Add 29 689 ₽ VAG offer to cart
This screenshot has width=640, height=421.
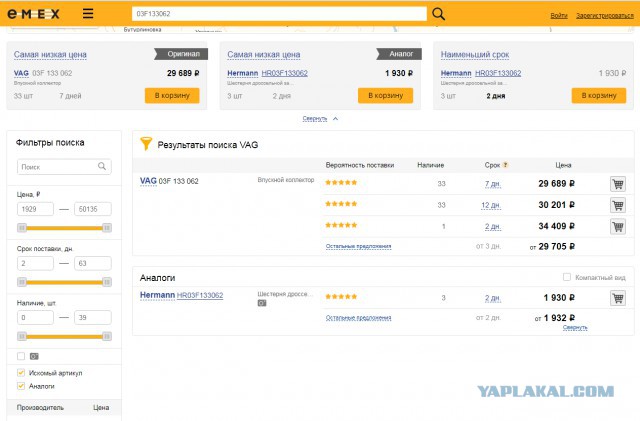pos(618,184)
